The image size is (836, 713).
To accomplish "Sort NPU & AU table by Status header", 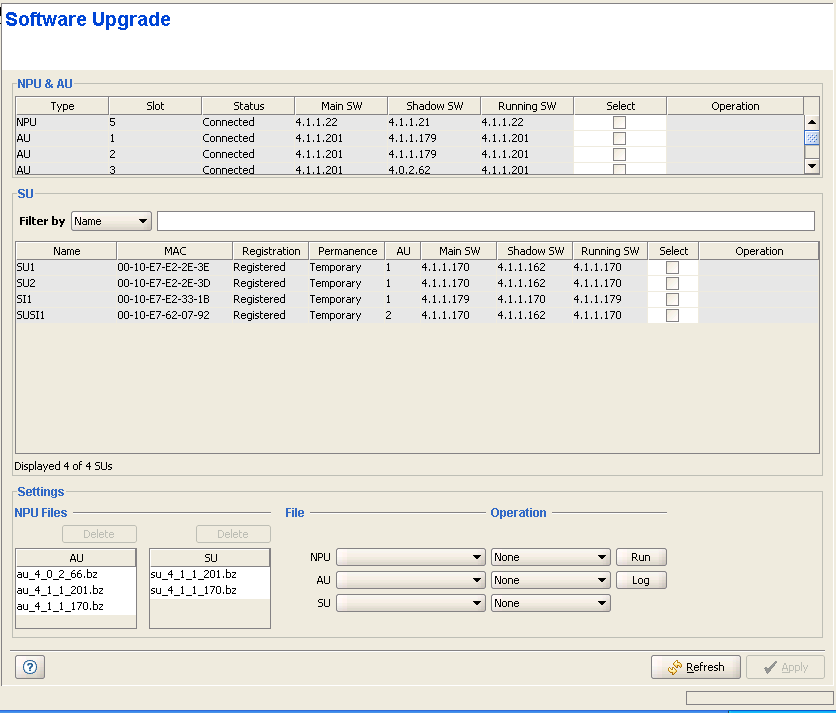I will 248,106.
